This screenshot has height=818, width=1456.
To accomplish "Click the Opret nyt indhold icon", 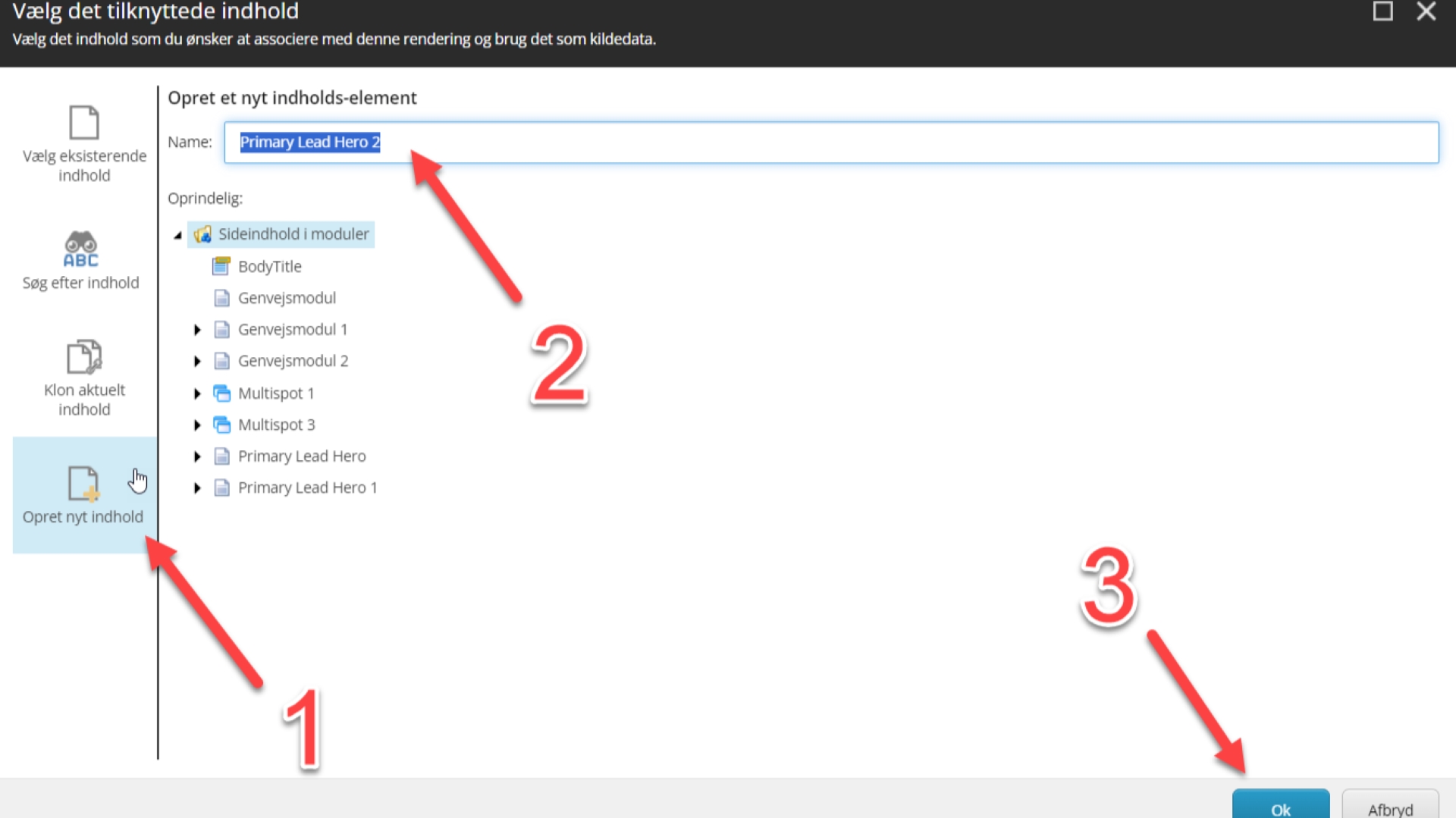I will [x=83, y=484].
